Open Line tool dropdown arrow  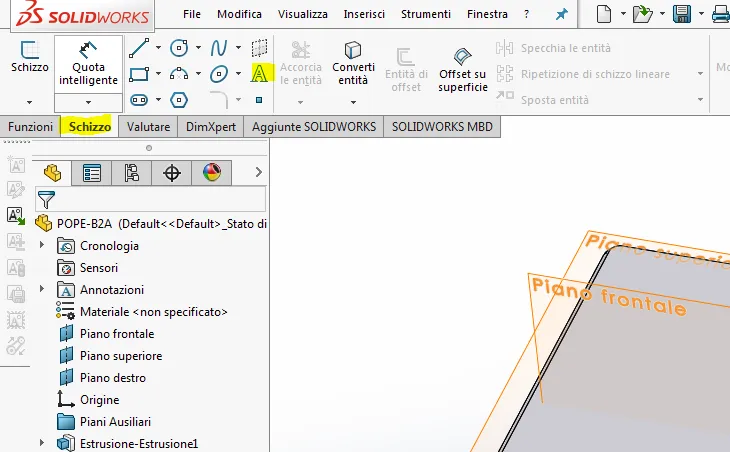(x=158, y=47)
